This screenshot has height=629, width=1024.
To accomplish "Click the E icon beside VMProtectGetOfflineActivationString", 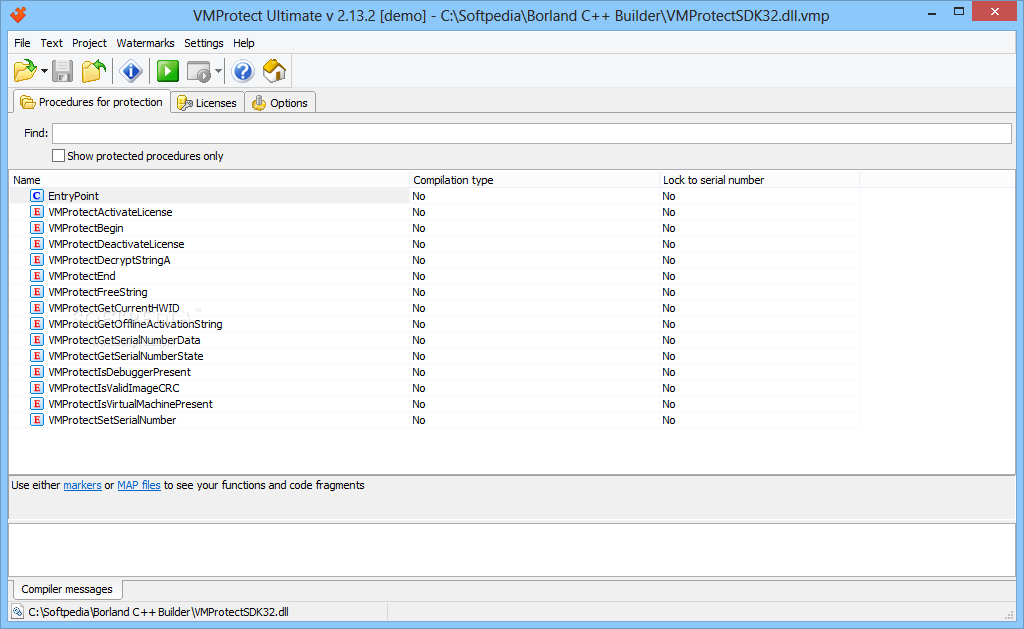I will point(37,323).
